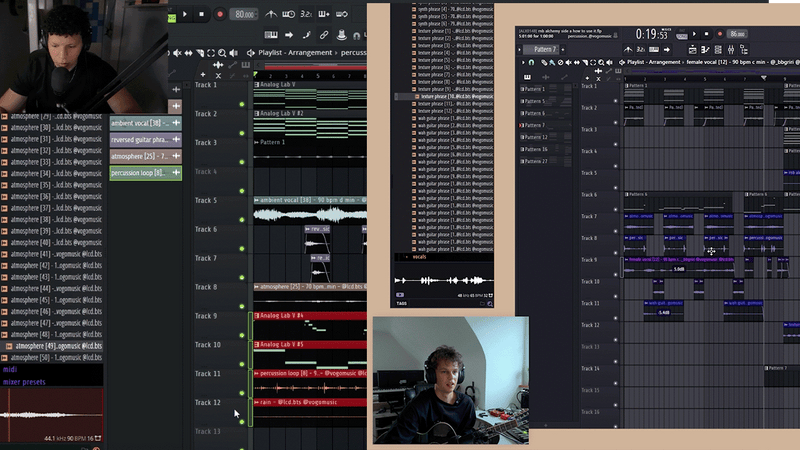This screenshot has width=800, height=450.
Task: Mute Track 9 using its green dot
Action: tap(242, 335)
